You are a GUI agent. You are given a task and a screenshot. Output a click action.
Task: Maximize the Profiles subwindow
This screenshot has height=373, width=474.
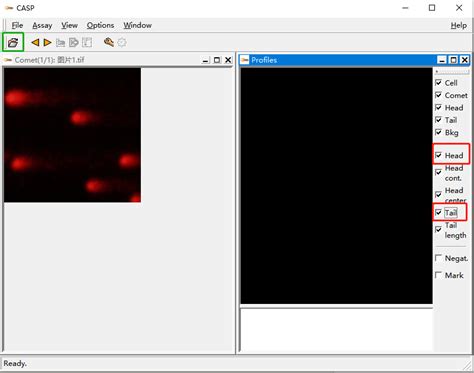click(453, 60)
